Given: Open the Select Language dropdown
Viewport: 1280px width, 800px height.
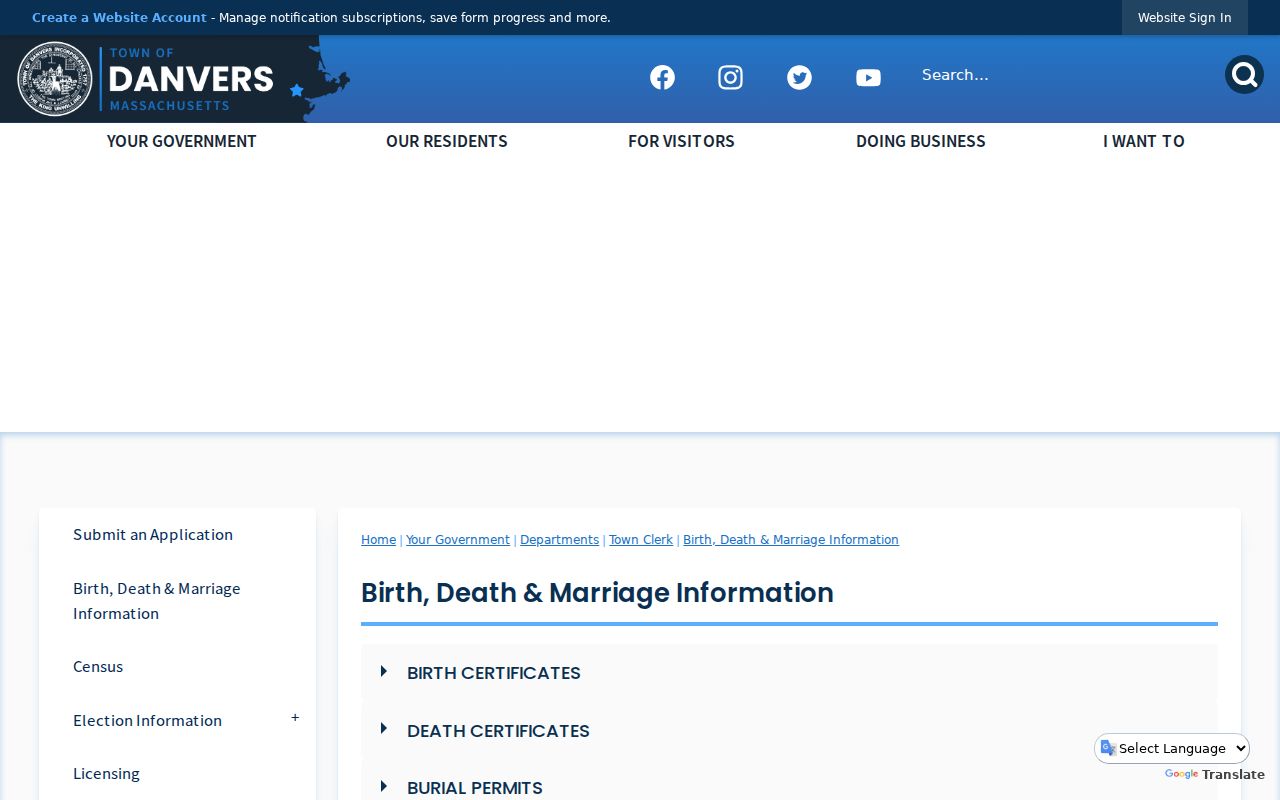Looking at the screenshot, I should 1172,748.
